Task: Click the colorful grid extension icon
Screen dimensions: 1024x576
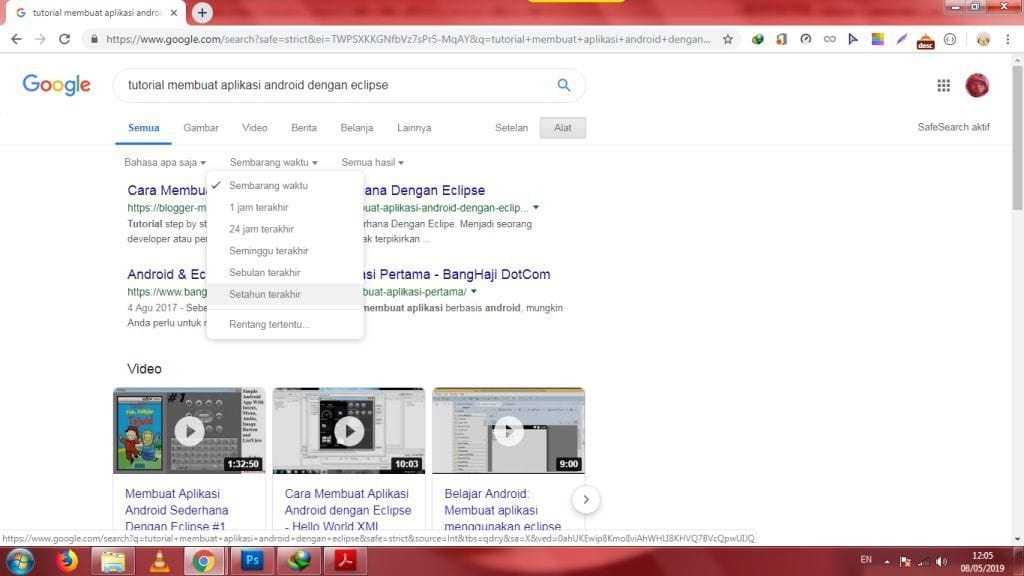Action: coord(878,39)
